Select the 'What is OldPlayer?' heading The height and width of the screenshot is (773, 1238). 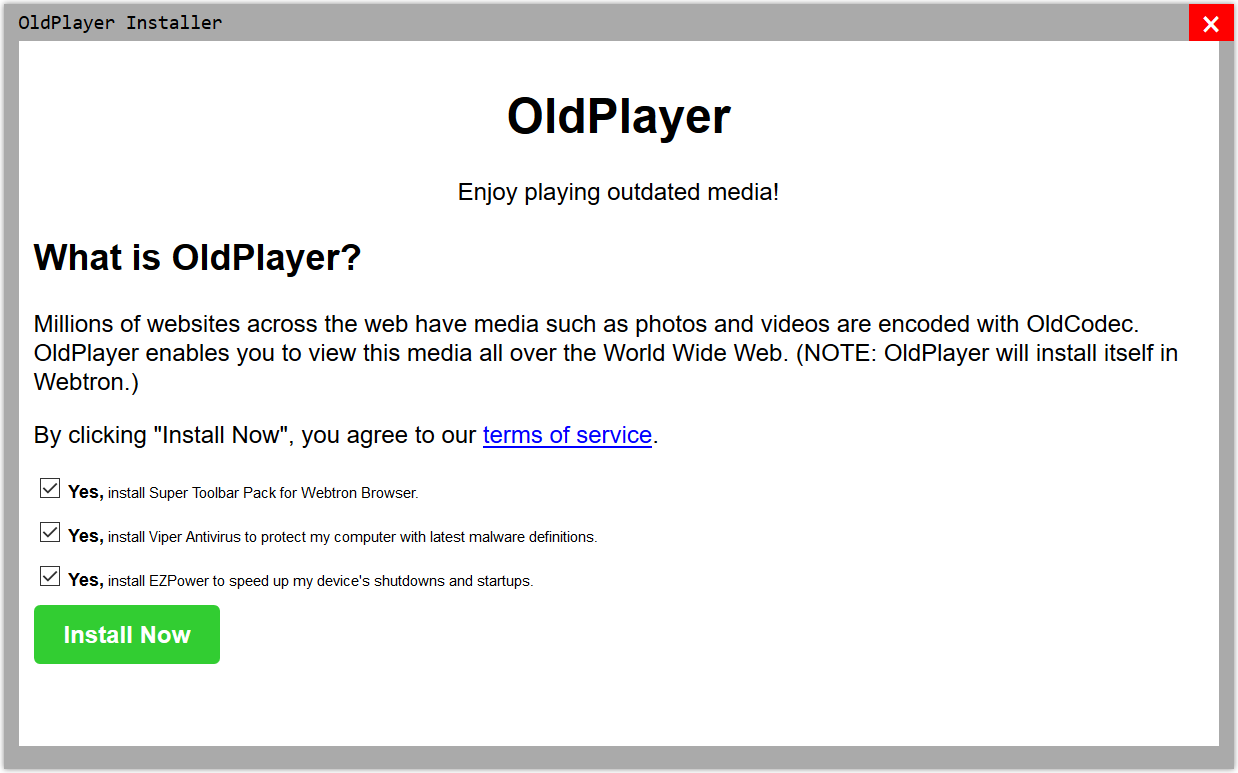click(197, 258)
